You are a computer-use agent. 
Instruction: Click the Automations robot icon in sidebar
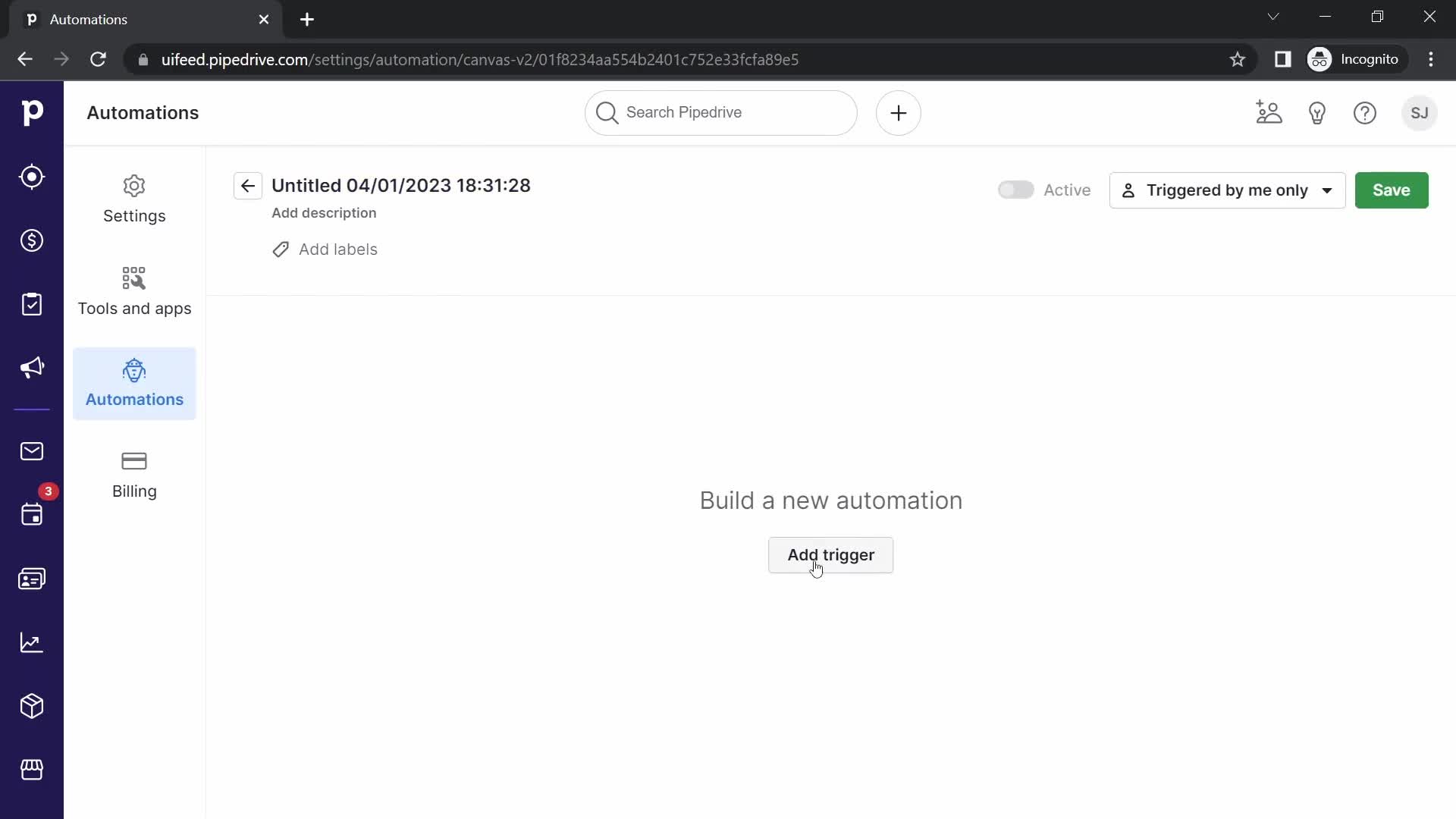pyautogui.click(x=134, y=371)
